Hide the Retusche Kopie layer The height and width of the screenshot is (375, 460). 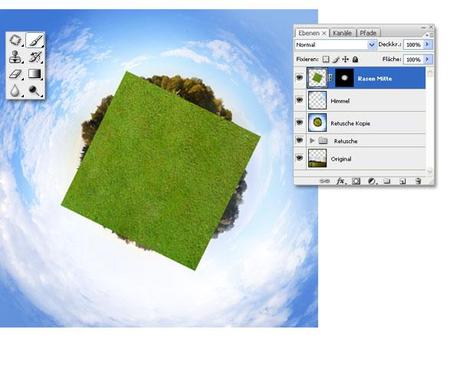300,122
